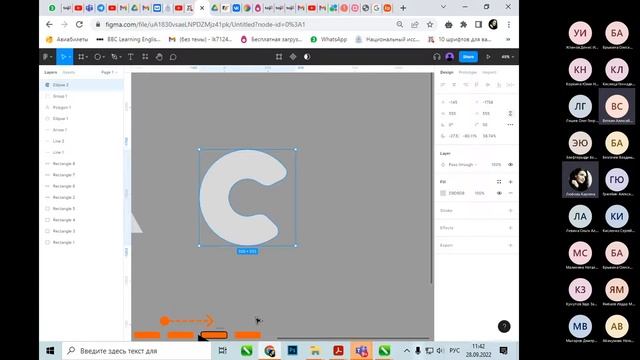
Task: Expand the Move tool options arrow
Action: click(70, 57)
